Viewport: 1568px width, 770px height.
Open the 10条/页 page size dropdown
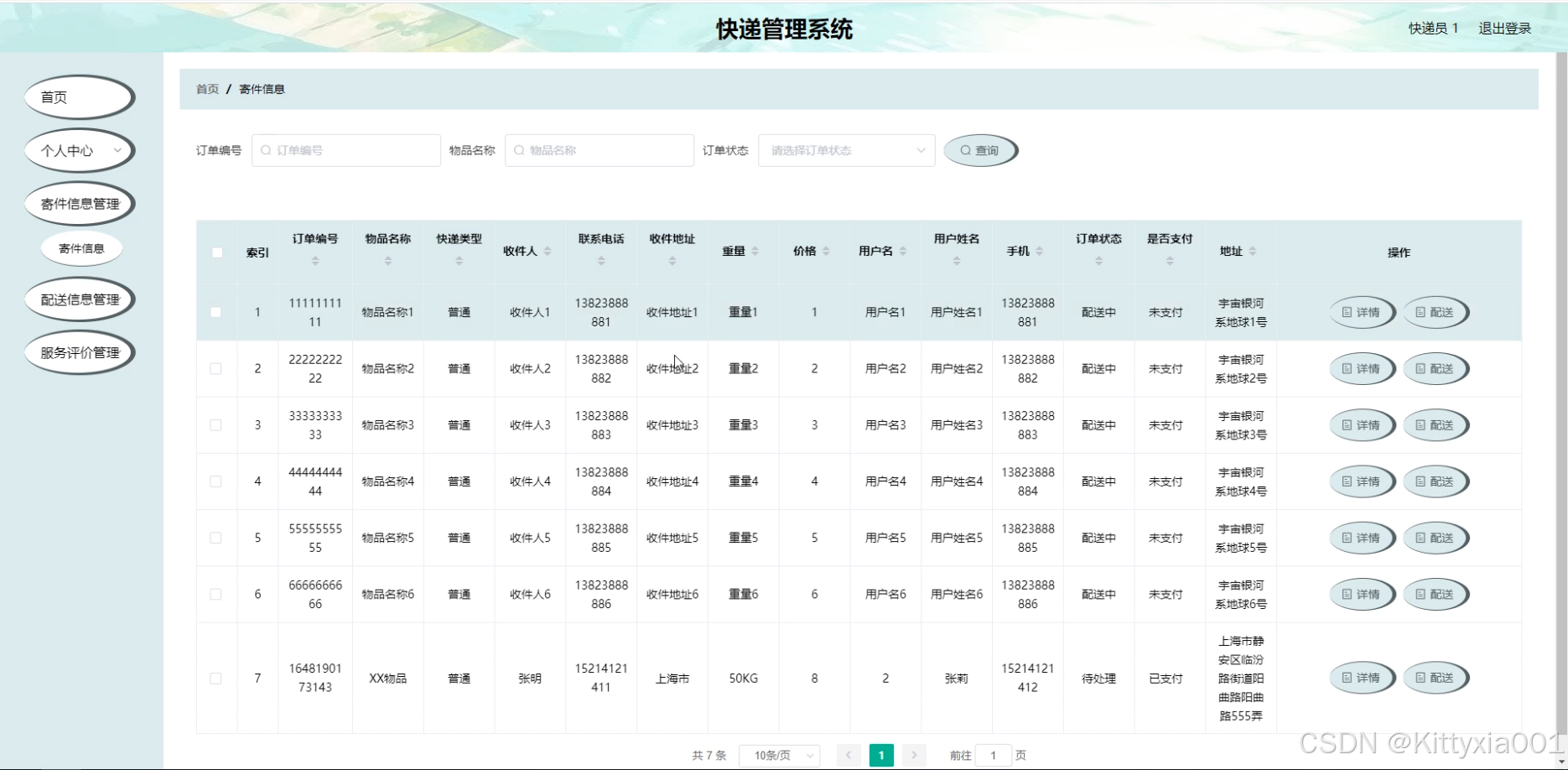pos(779,756)
